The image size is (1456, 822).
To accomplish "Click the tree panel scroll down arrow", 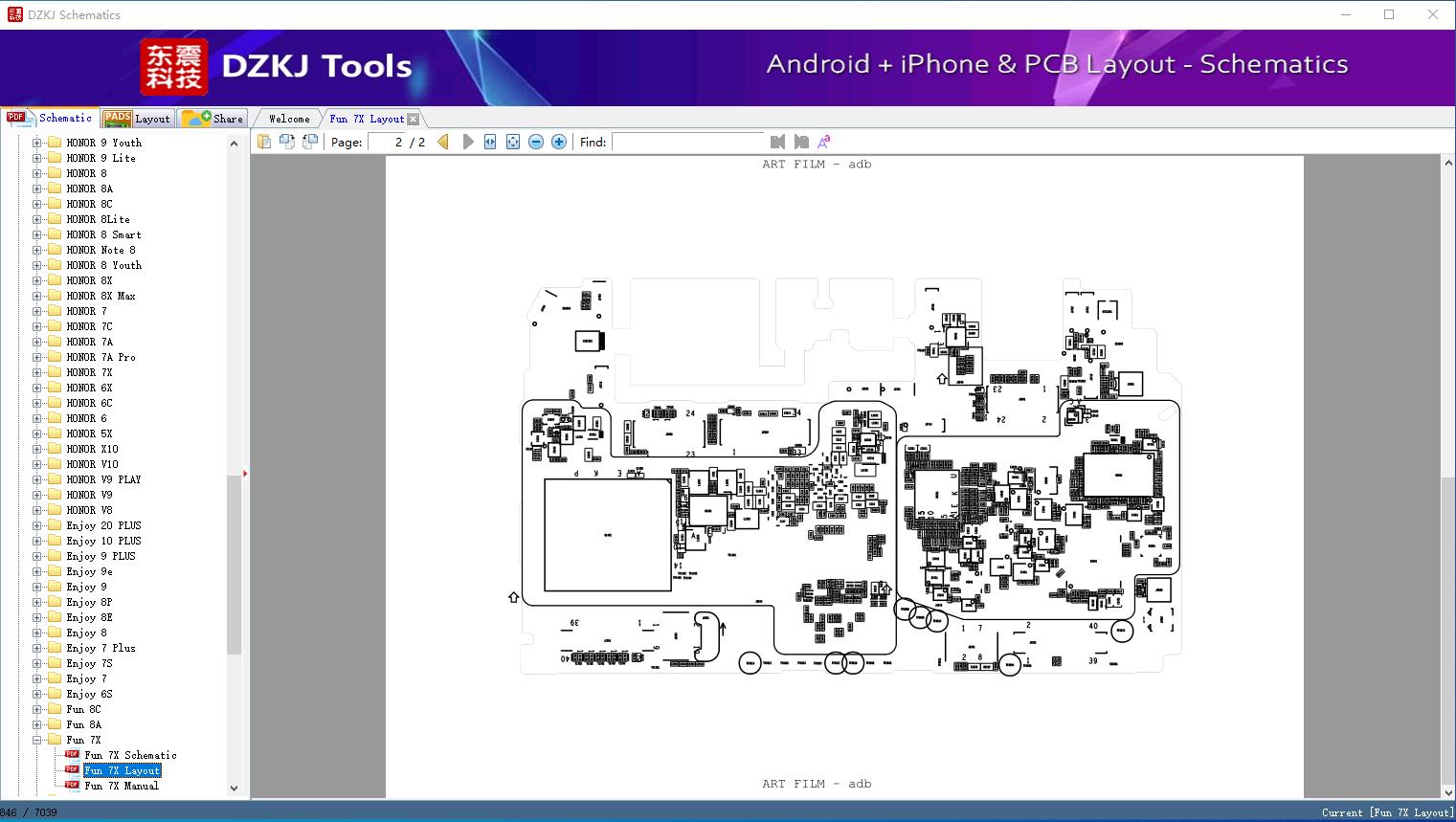I will click(x=234, y=789).
